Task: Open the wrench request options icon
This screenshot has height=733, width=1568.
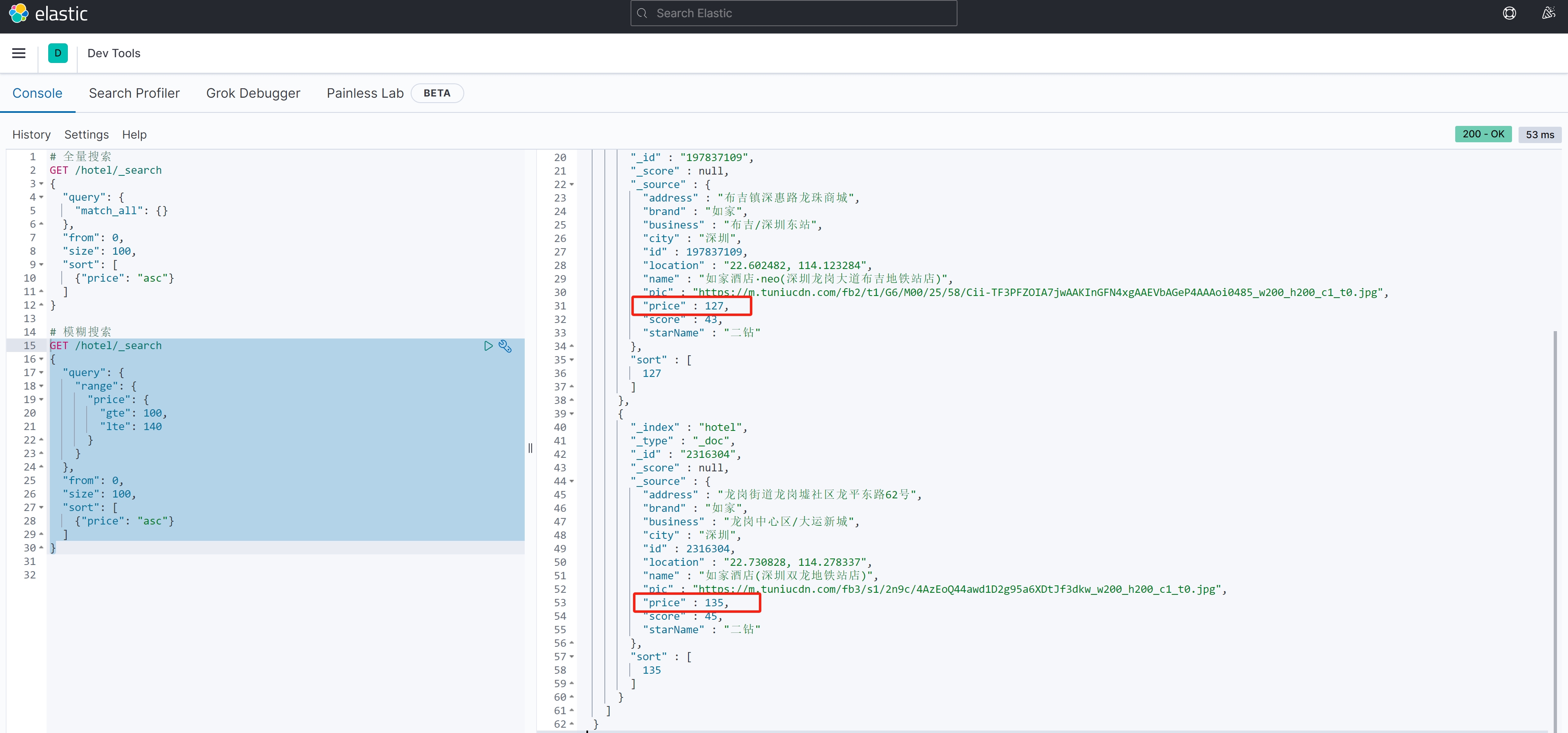Action: point(505,346)
